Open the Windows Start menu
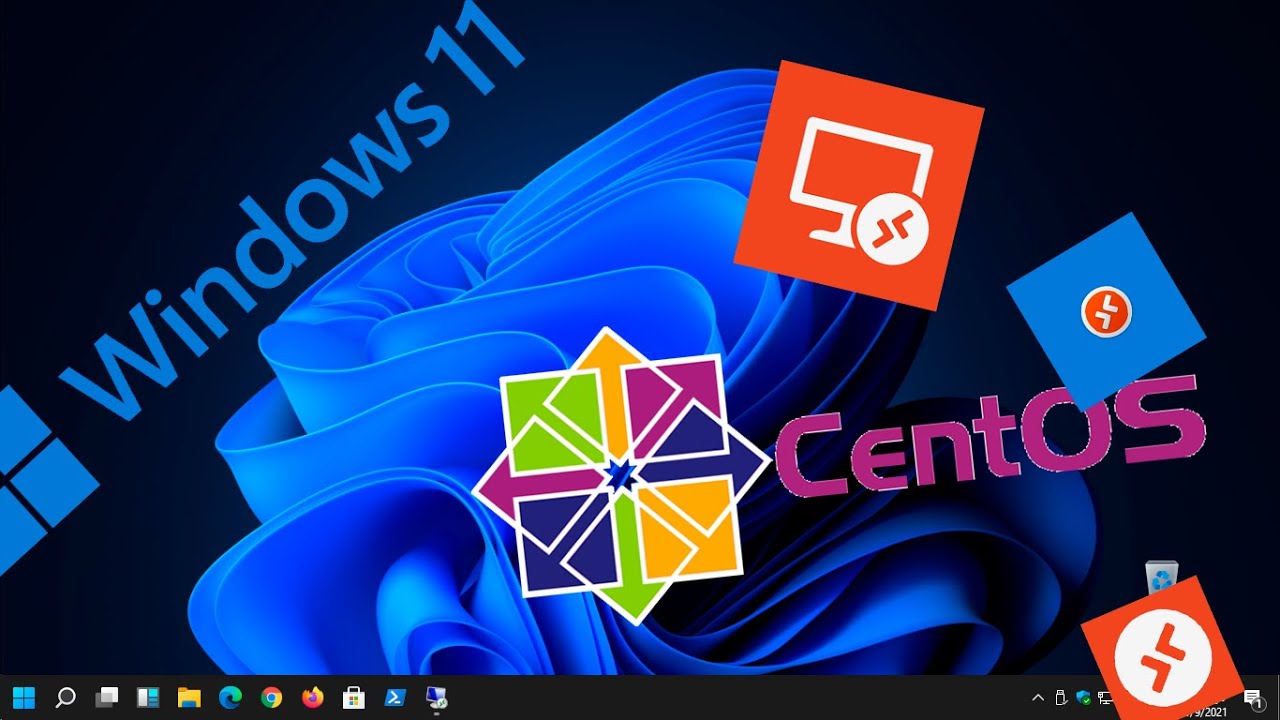 (x=23, y=697)
